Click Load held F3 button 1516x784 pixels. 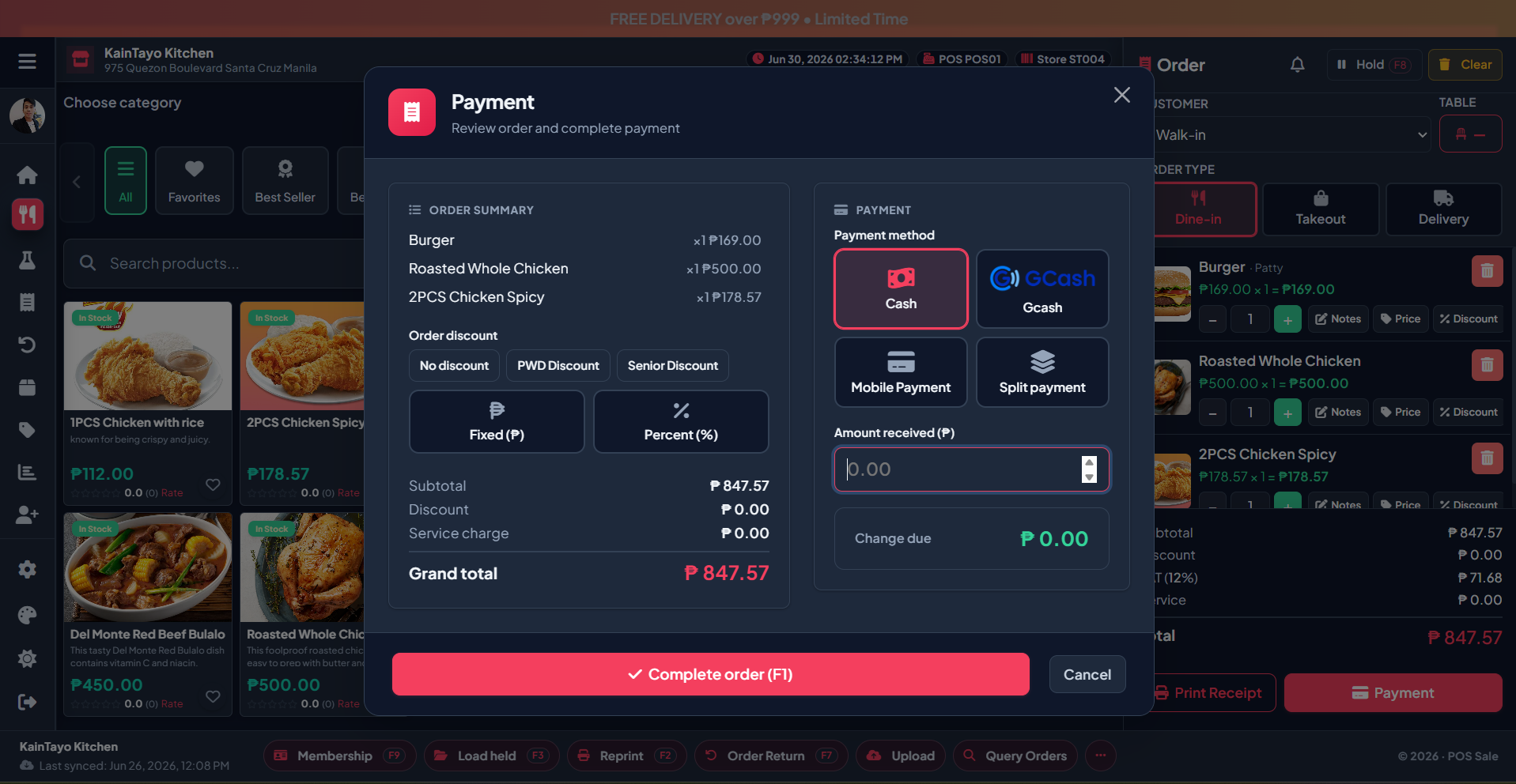tap(491, 756)
